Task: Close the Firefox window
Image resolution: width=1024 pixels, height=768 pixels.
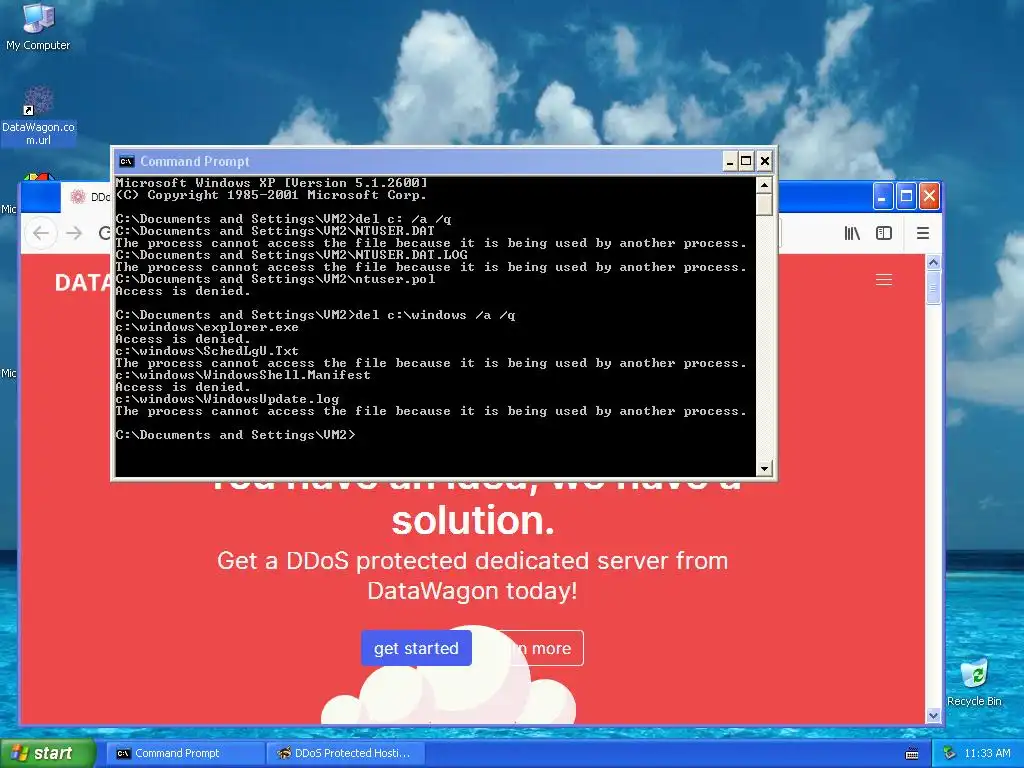Action: 929,197
